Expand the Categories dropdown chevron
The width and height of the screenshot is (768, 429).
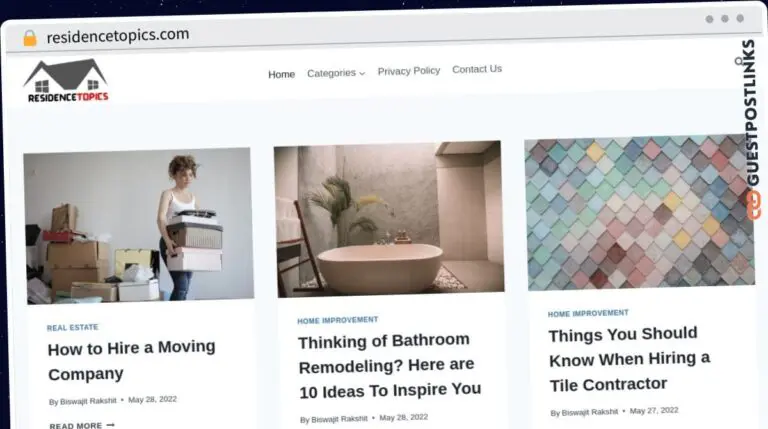[362, 73]
